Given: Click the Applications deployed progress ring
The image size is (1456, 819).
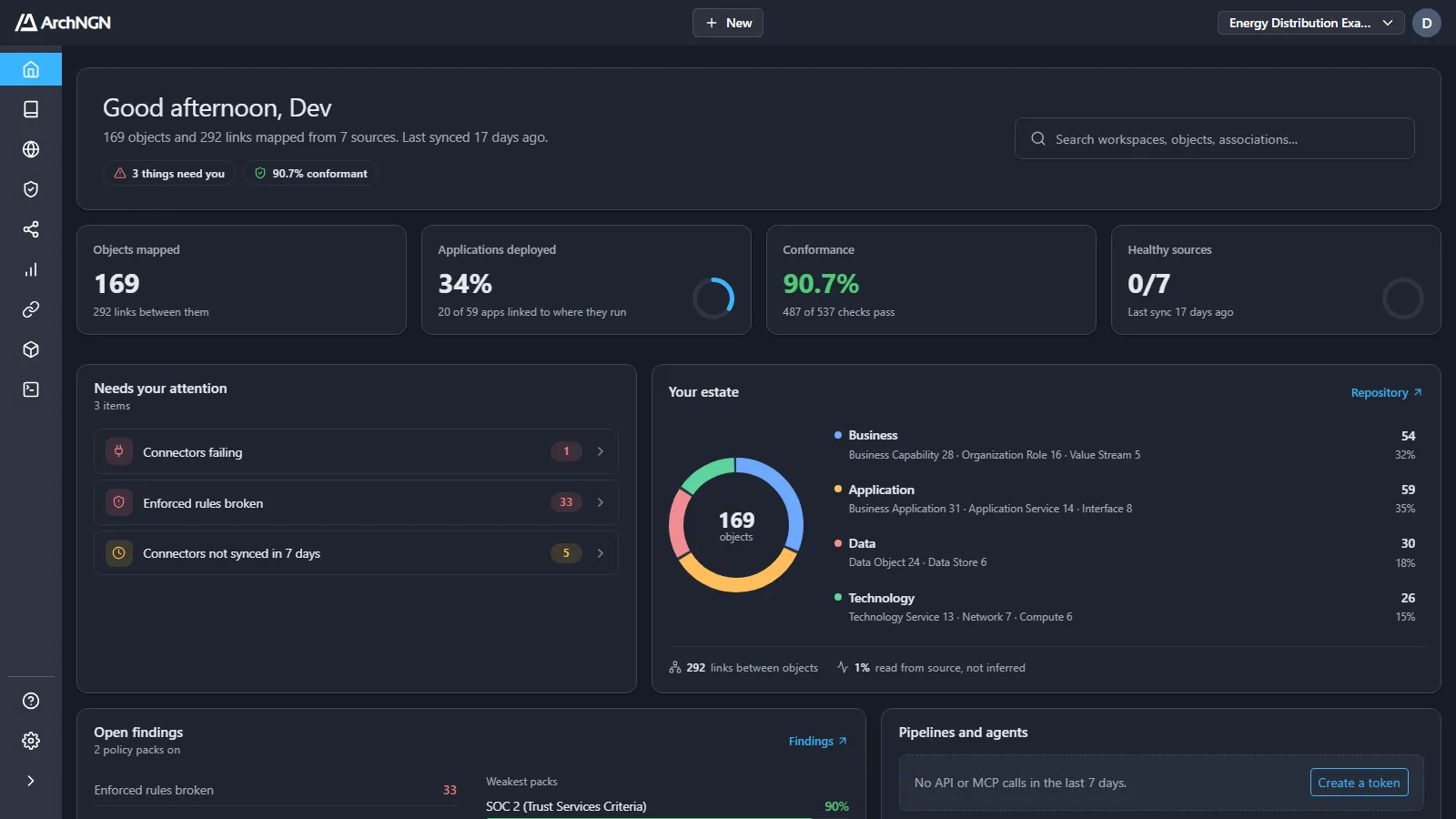Looking at the screenshot, I should click(713, 298).
